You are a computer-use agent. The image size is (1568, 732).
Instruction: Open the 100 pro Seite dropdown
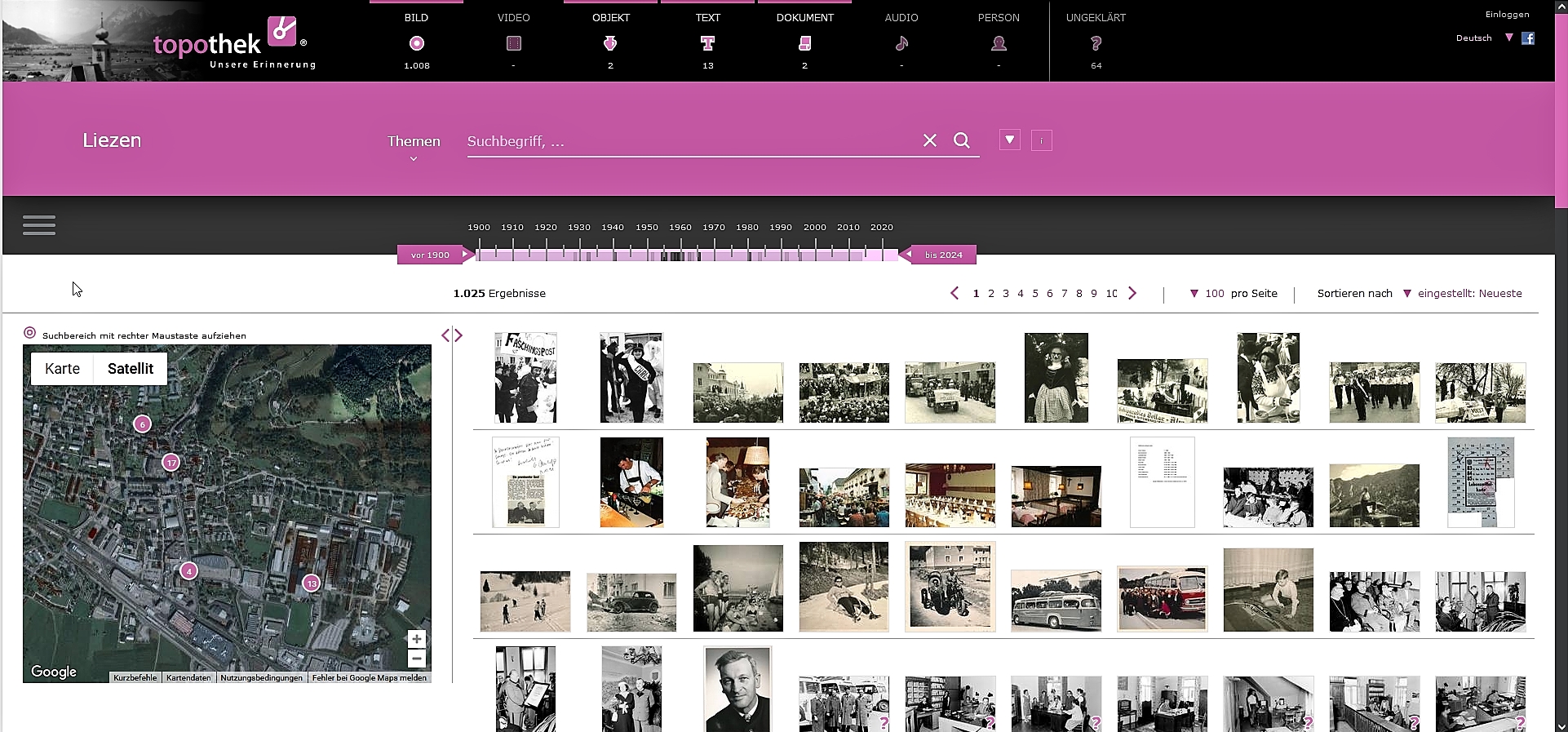pos(1233,293)
